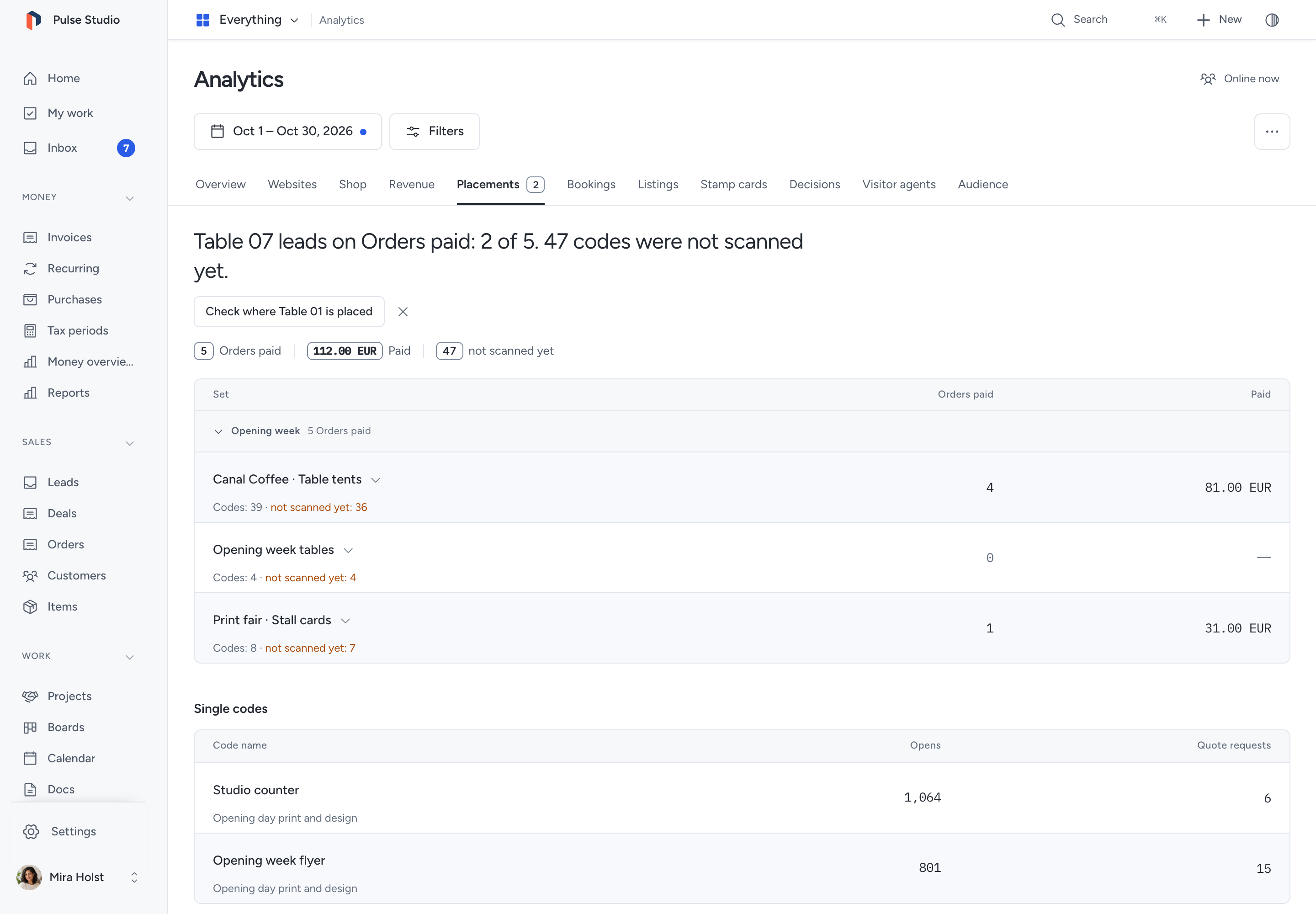Click the Opens column header
1316x914 pixels.
coord(925,746)
